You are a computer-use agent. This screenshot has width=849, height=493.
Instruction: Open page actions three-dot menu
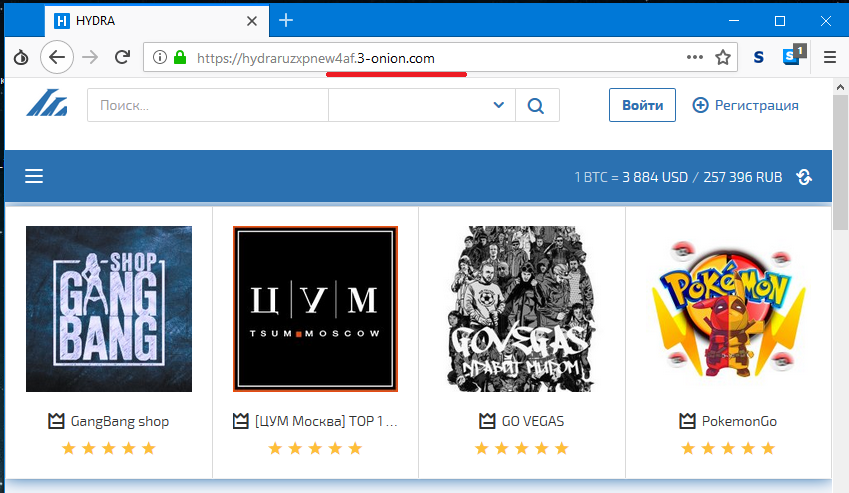695,57
